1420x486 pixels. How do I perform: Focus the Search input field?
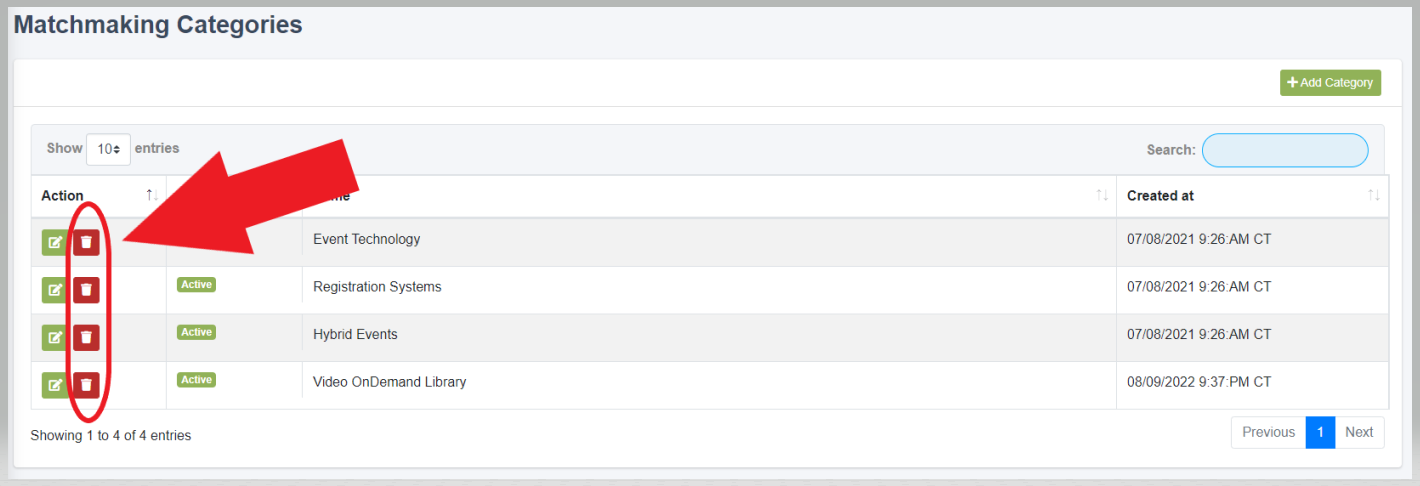[1285, 150]
